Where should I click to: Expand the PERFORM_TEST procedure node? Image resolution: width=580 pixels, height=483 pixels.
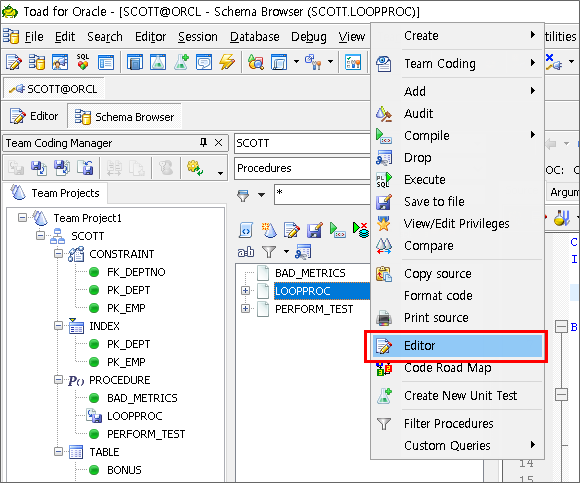(x=245, y=308)
